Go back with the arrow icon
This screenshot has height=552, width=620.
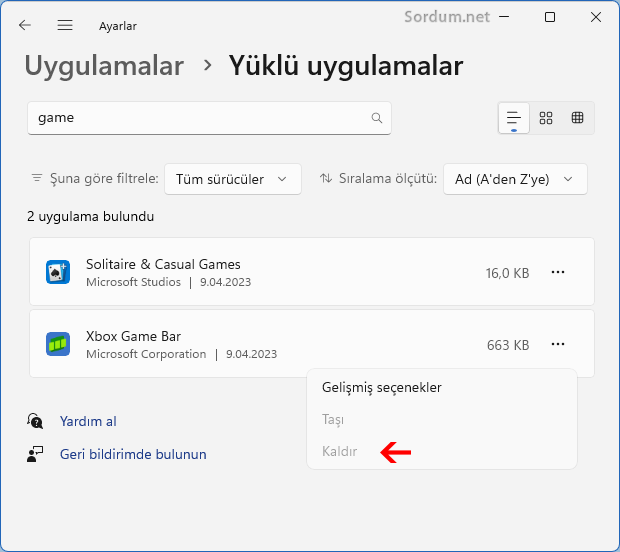(25, 25)
